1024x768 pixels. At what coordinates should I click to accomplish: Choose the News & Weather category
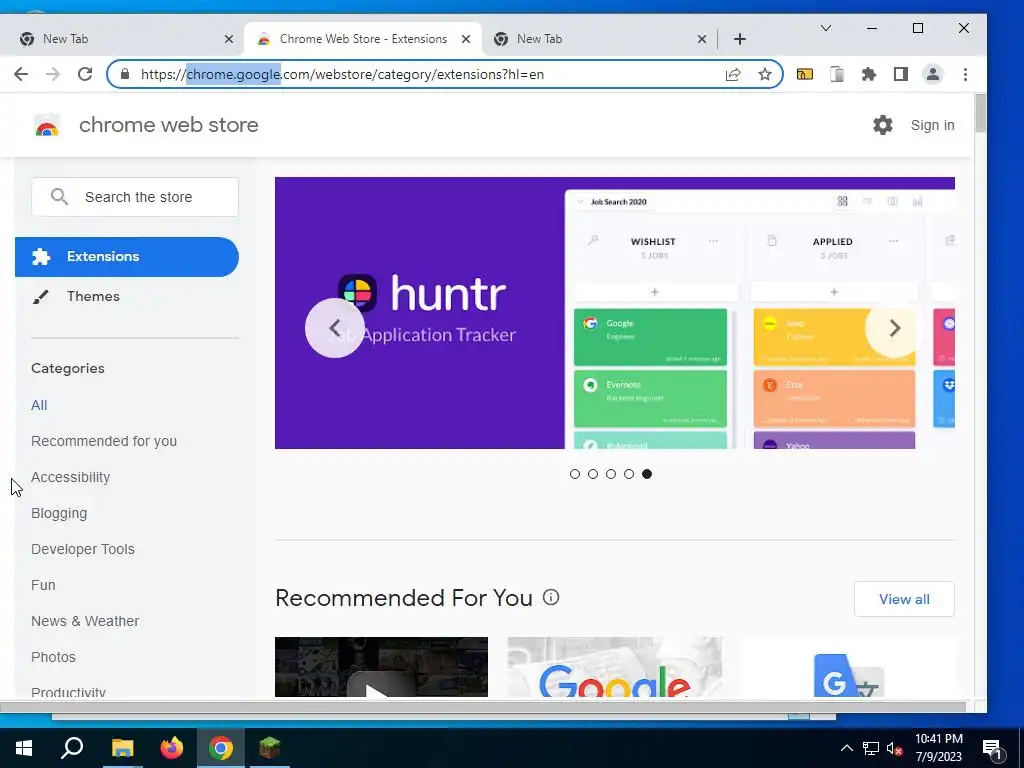click(x=85, y=620)
